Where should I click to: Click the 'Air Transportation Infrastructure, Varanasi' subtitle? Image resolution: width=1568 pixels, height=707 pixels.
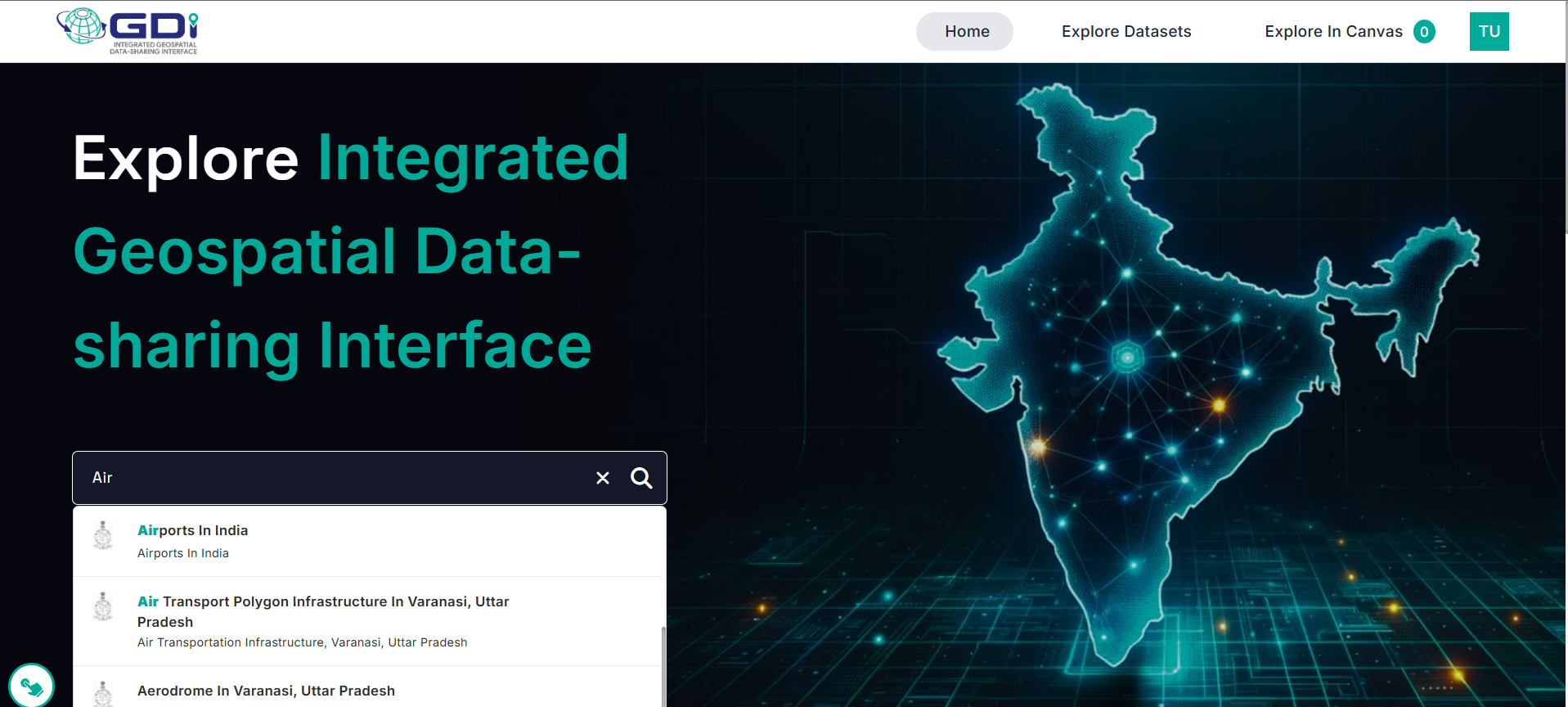(302, 642)
